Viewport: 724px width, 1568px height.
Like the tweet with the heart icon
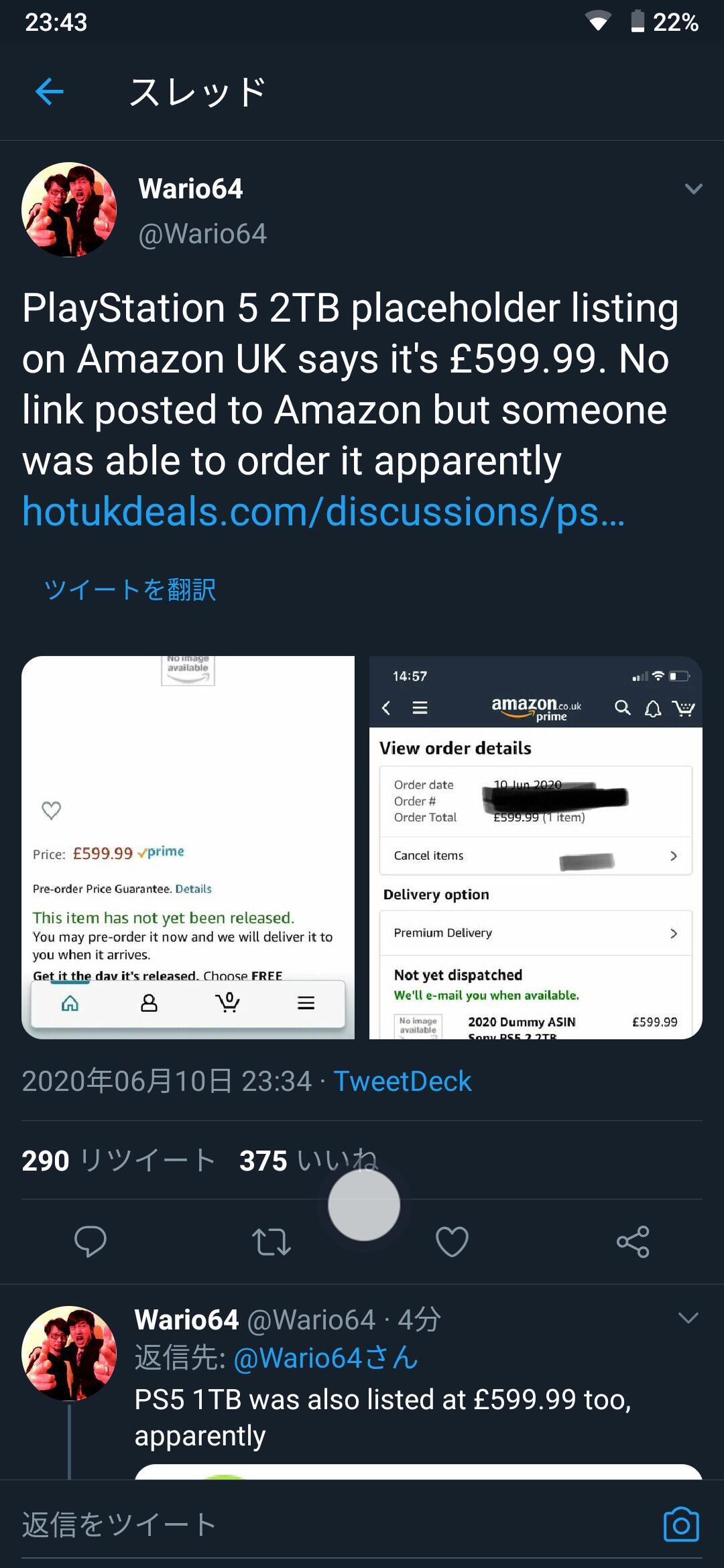tap(452, 1242)
